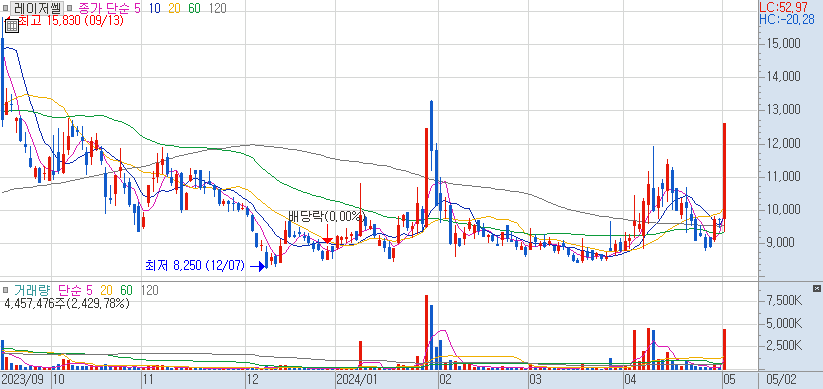Click the 레이저쎌 stock name button
Image resolution: width=823 pixels, height=389 pixels.
38,8
